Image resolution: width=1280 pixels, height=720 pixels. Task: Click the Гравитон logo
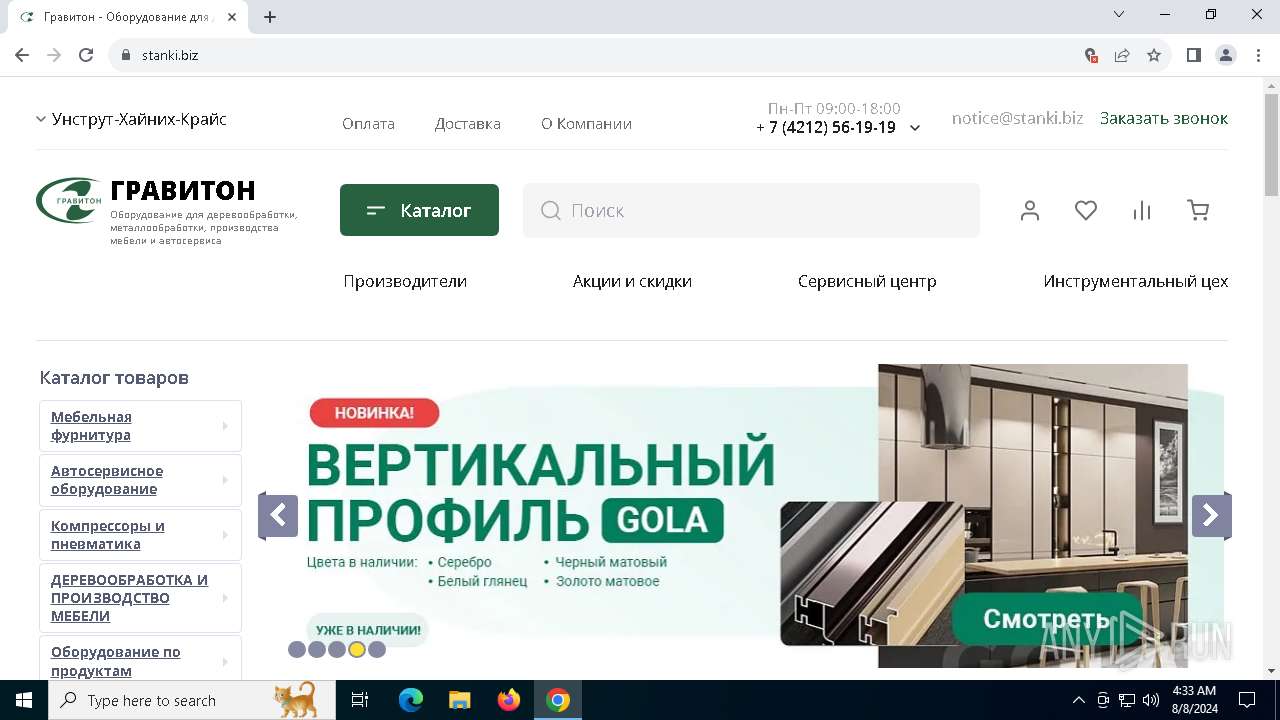[69, 200]
